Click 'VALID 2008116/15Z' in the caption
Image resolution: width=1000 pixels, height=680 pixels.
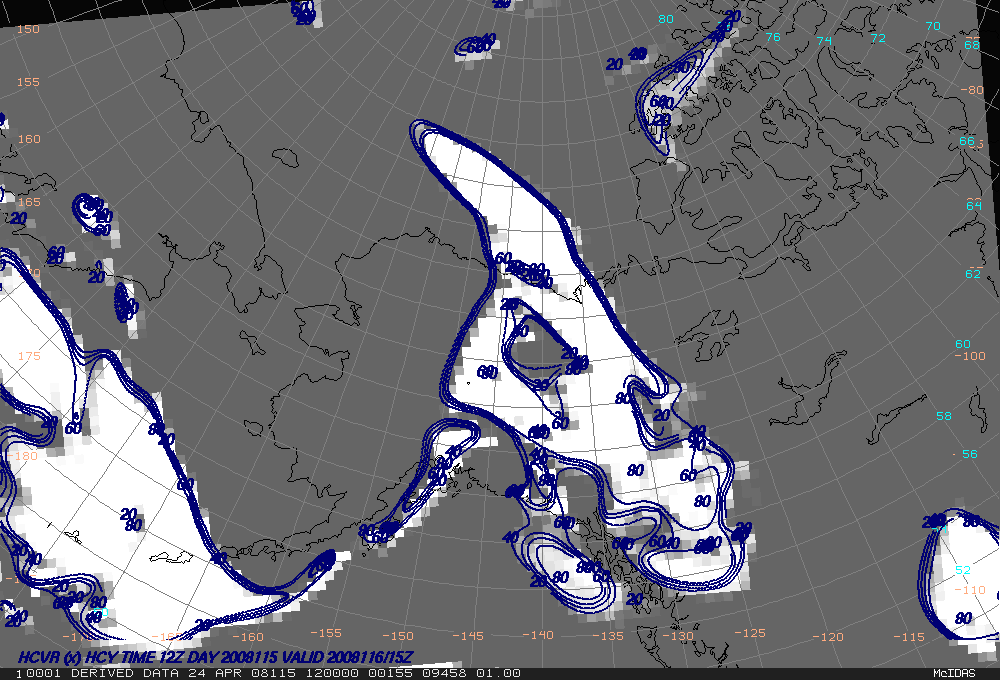348,657
